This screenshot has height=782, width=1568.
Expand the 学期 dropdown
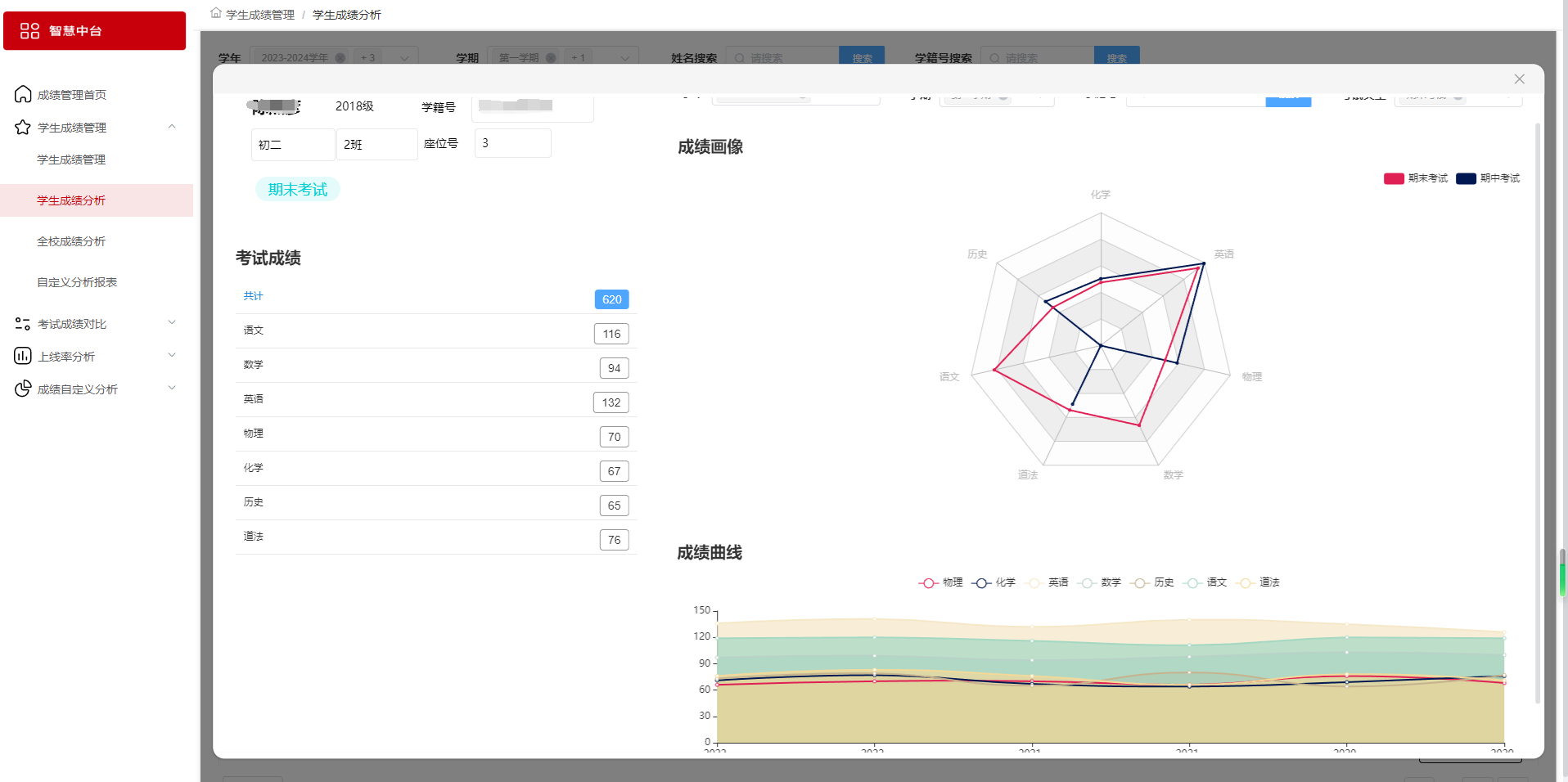624,58
